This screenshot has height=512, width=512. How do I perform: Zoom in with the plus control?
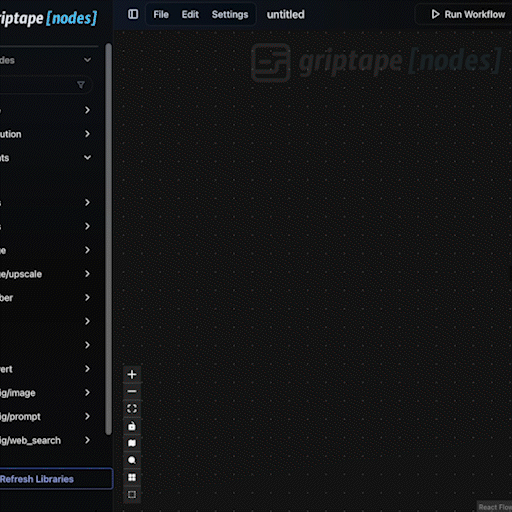click(x=132, y=374)
